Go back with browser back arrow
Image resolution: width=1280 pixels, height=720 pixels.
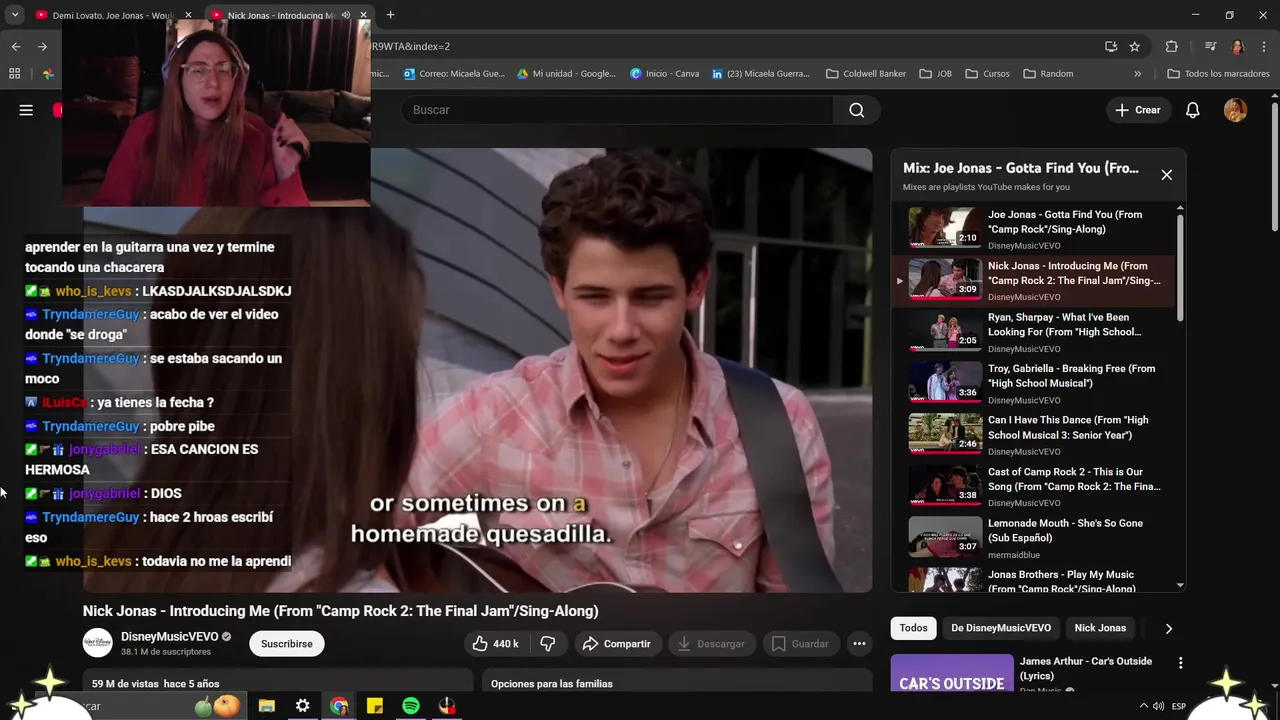coord(15,46)
